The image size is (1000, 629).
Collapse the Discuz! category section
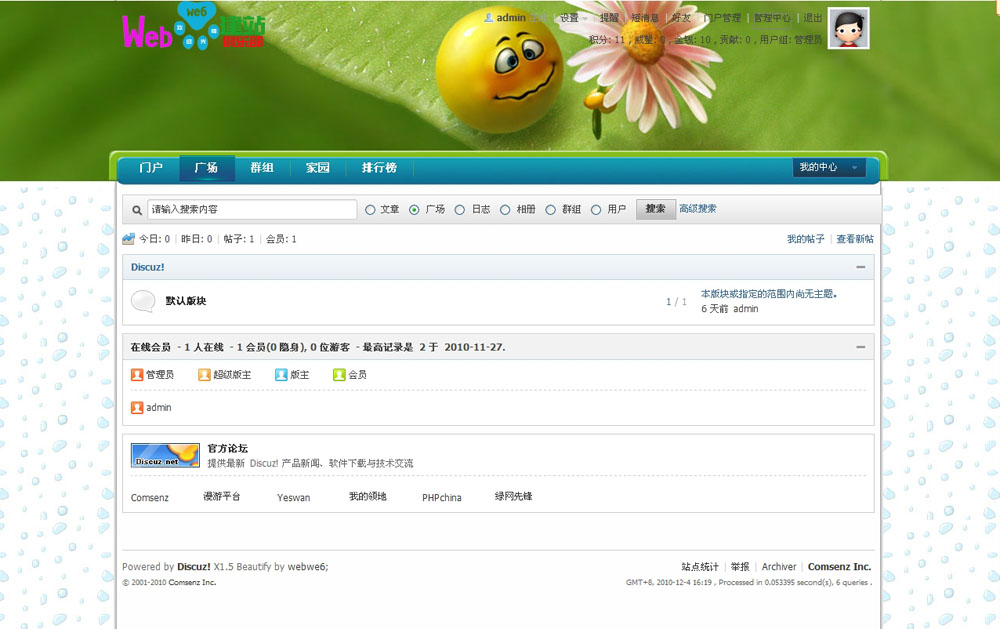tap(860, 267)
